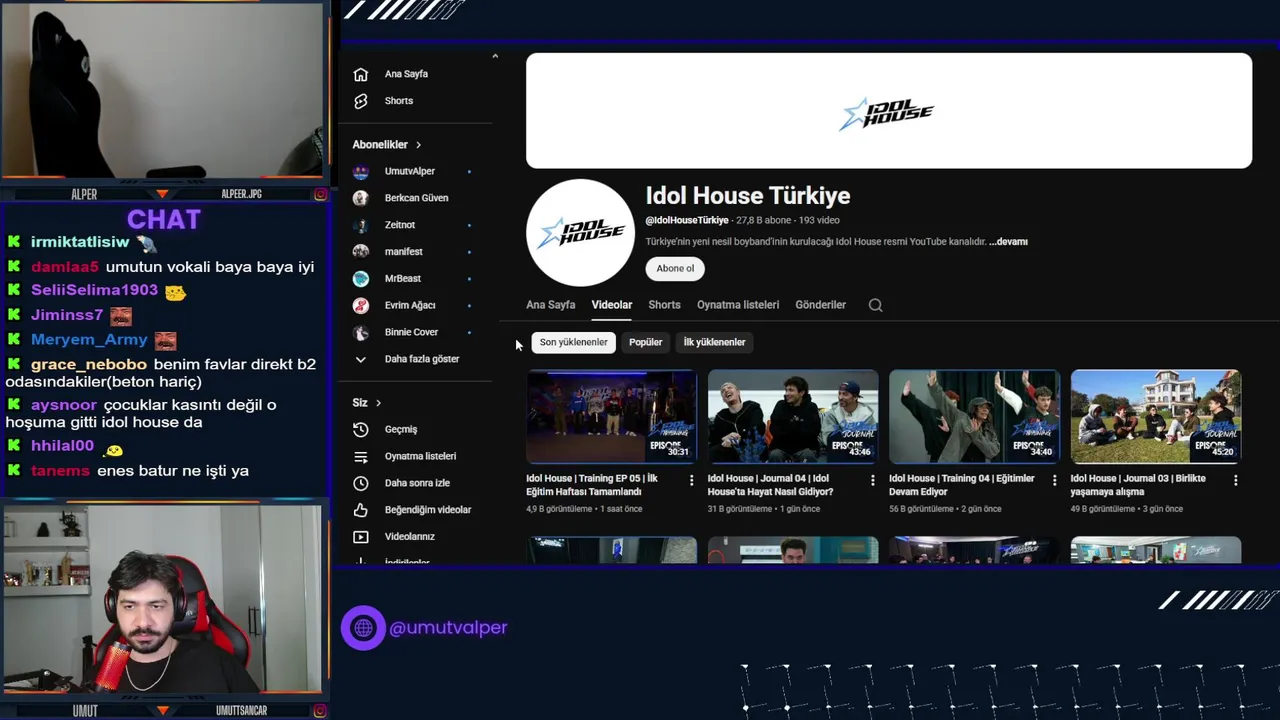Expand the Abonelikler section chevron
Viewport: 1280px width, 720px height.
click(x=418, y=145)
